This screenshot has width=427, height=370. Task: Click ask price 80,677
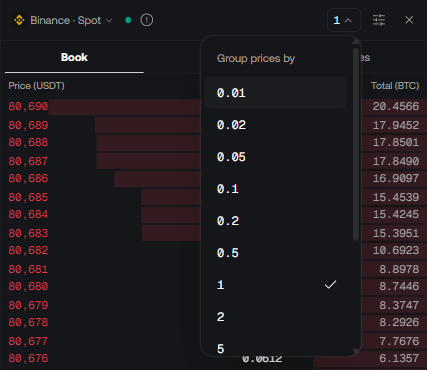point(28,341)
